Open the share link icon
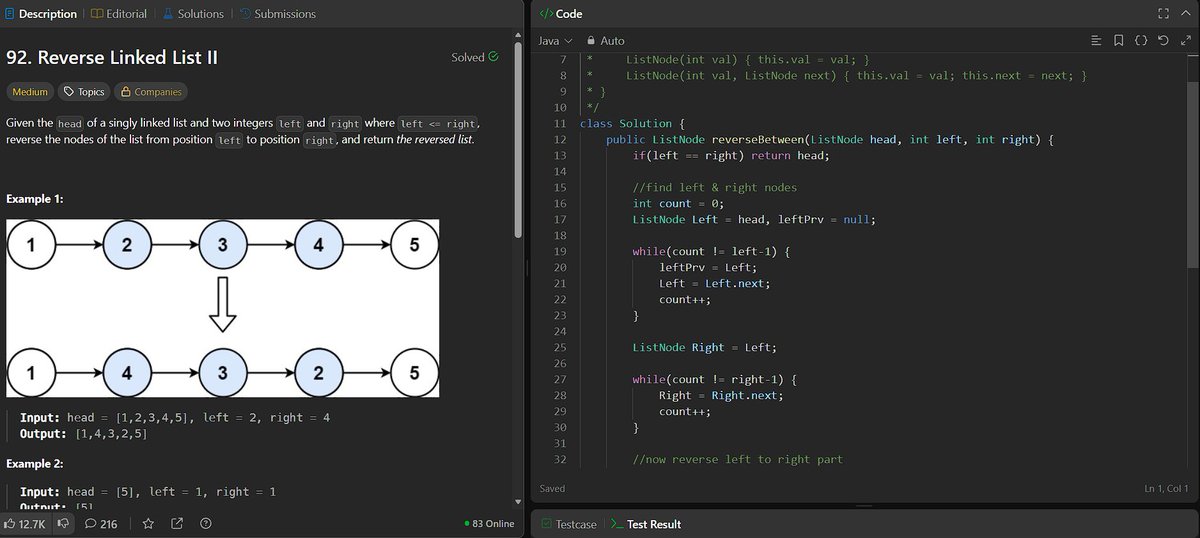The width and height of the screenshot is (1200, 538). click(177, 523)
